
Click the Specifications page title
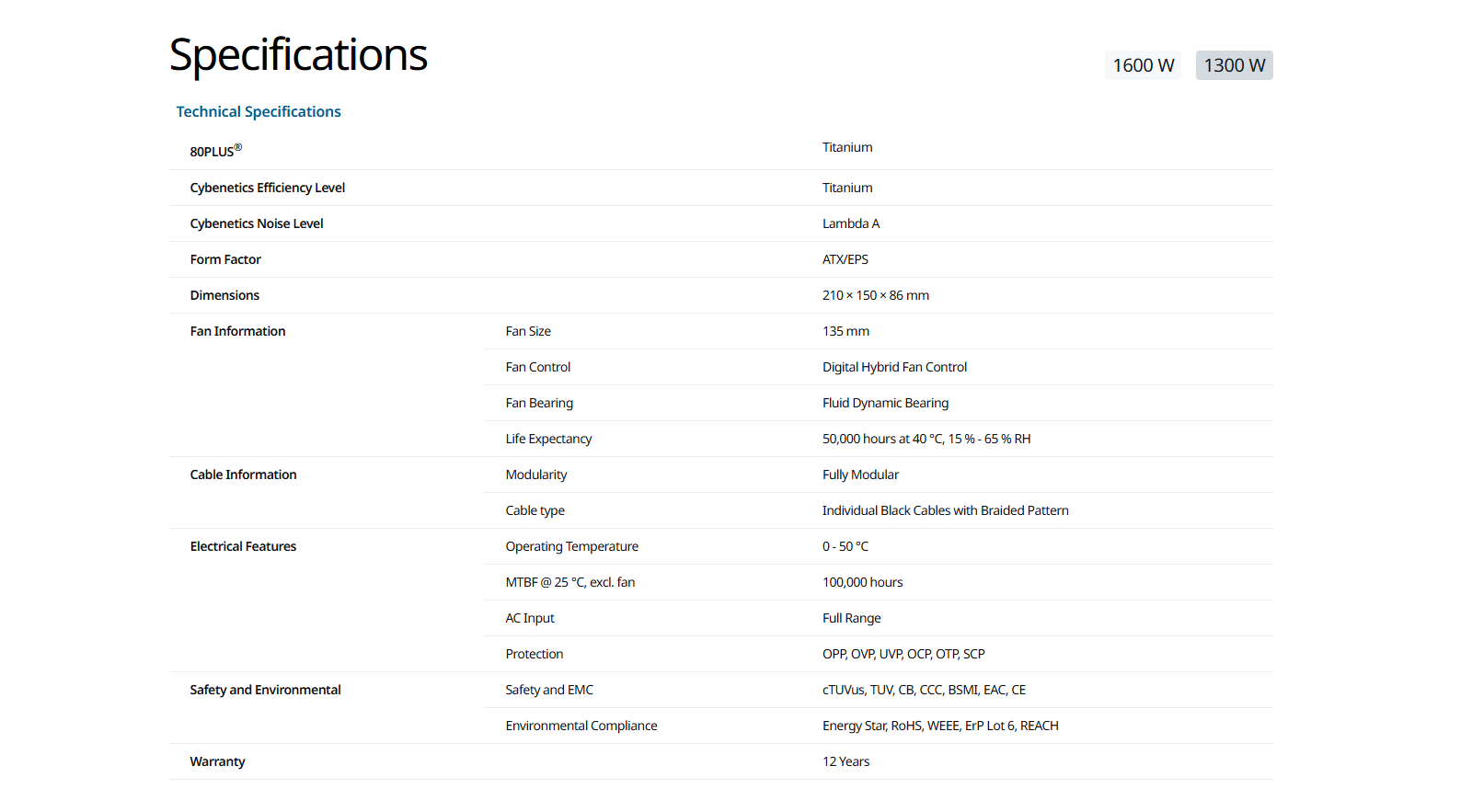pyautogui.click(x=298, y=54)
